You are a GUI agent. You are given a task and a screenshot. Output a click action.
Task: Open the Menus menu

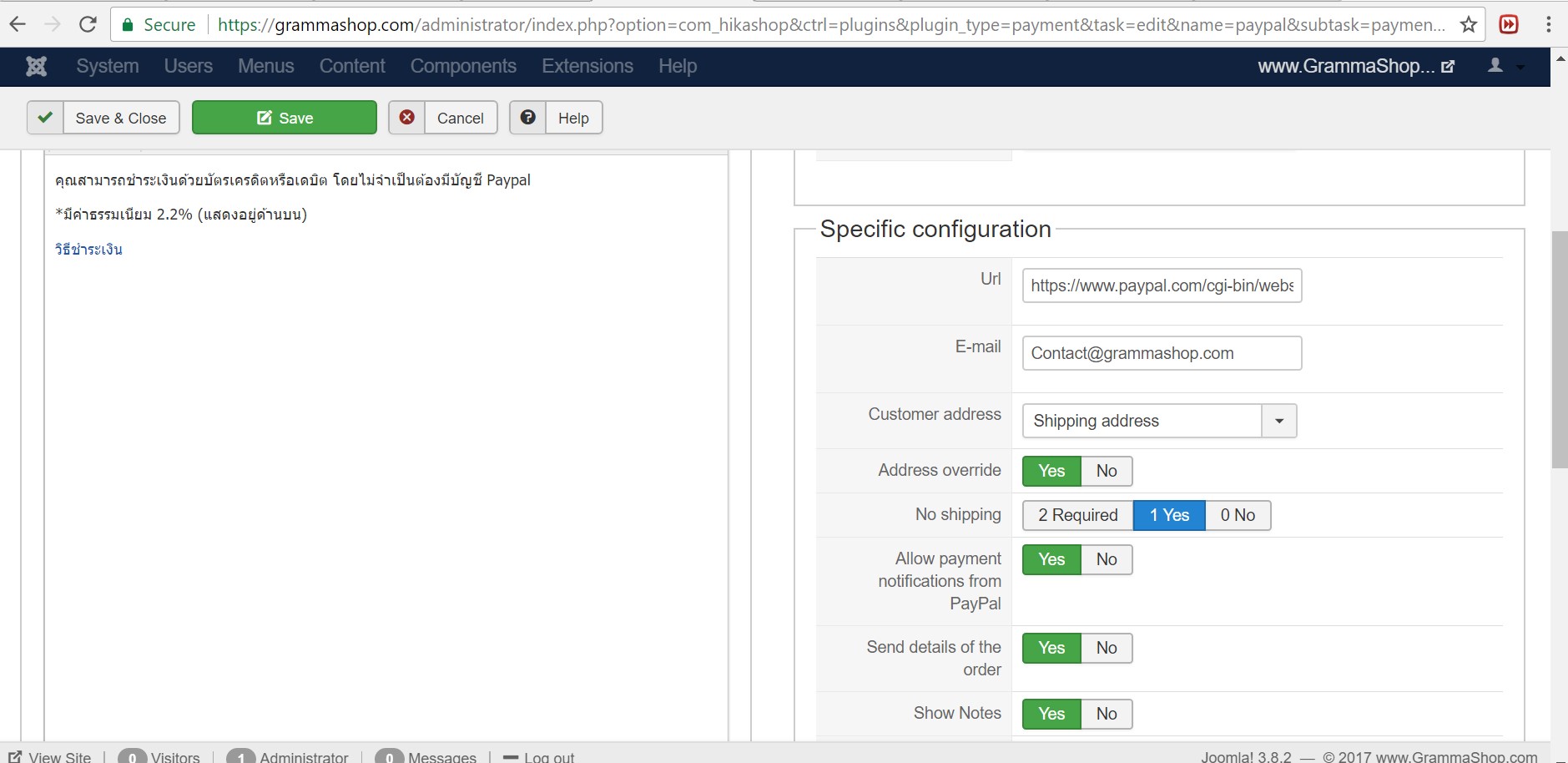click(x=266, y=66)
